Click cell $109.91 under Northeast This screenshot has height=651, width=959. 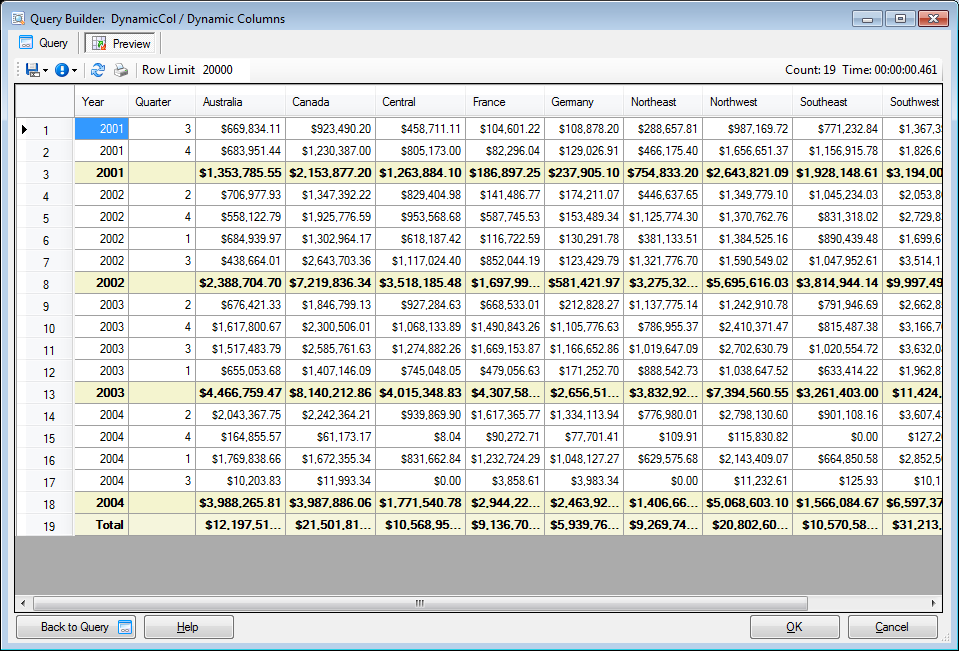[663, 437]
